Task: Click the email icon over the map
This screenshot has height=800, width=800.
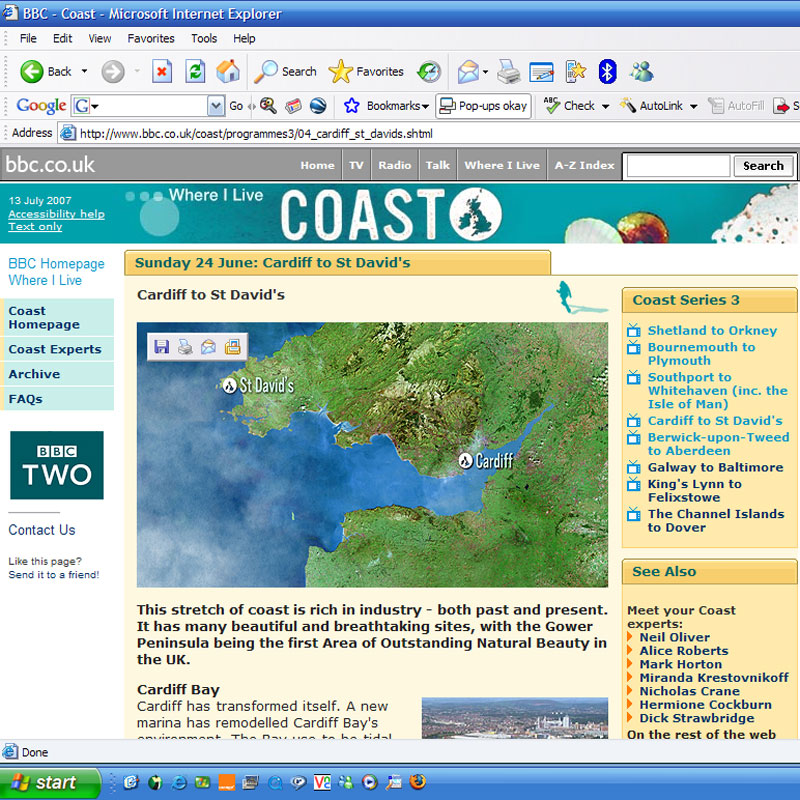Action: [x=208, y=347]
